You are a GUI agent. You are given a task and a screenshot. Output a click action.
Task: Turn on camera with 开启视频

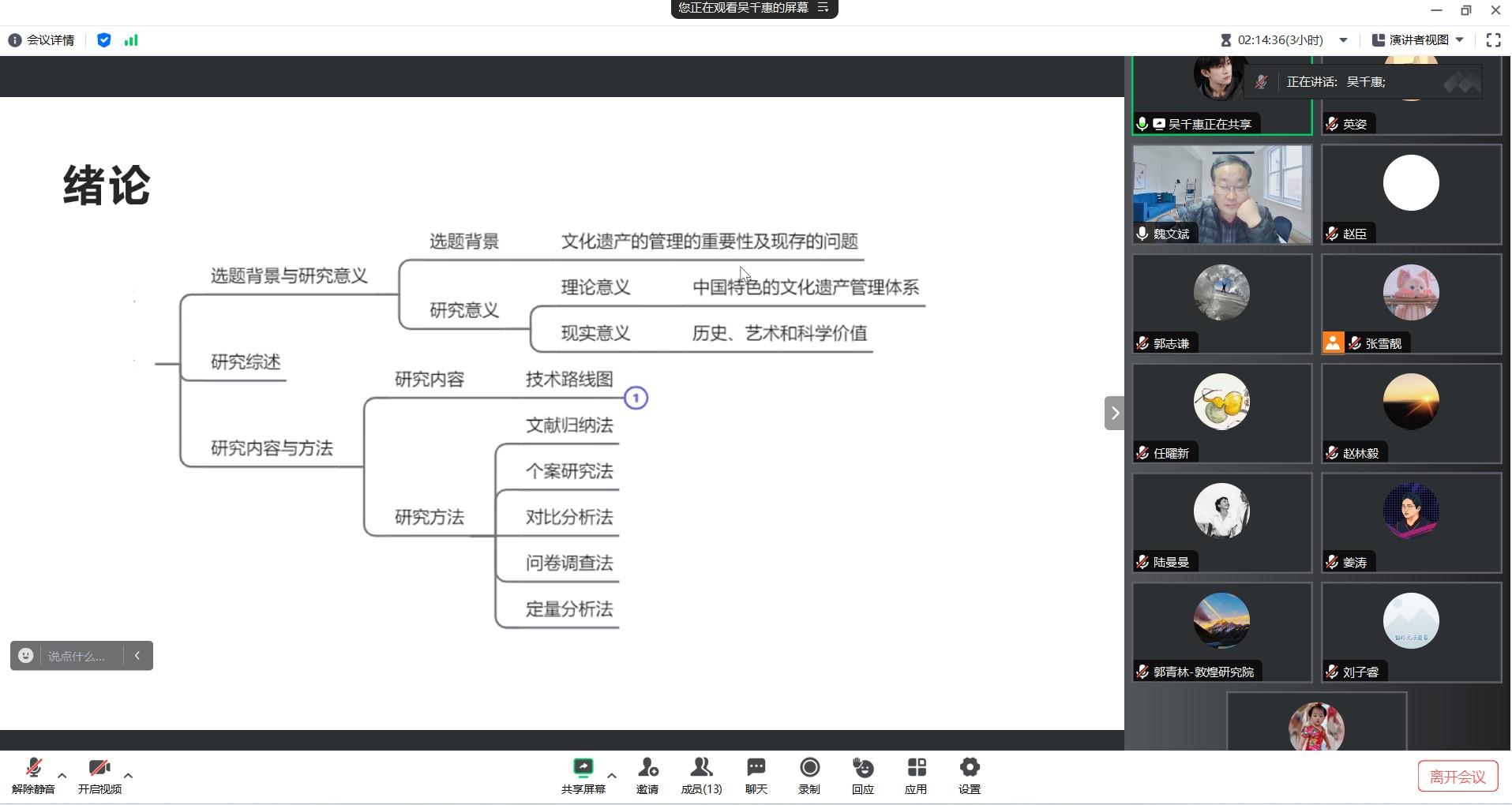click(x=99, y=777)
